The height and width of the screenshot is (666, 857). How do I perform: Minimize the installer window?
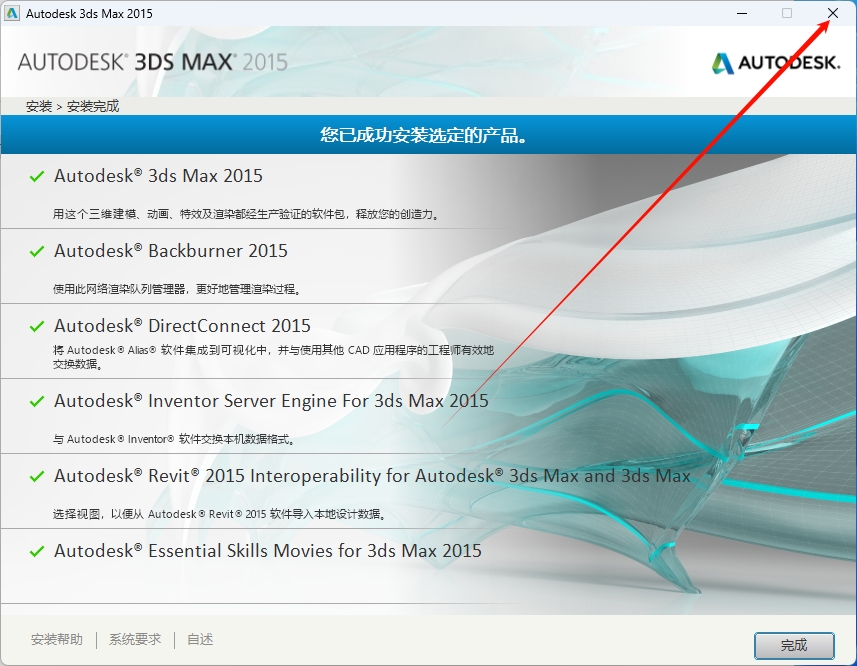741,13
